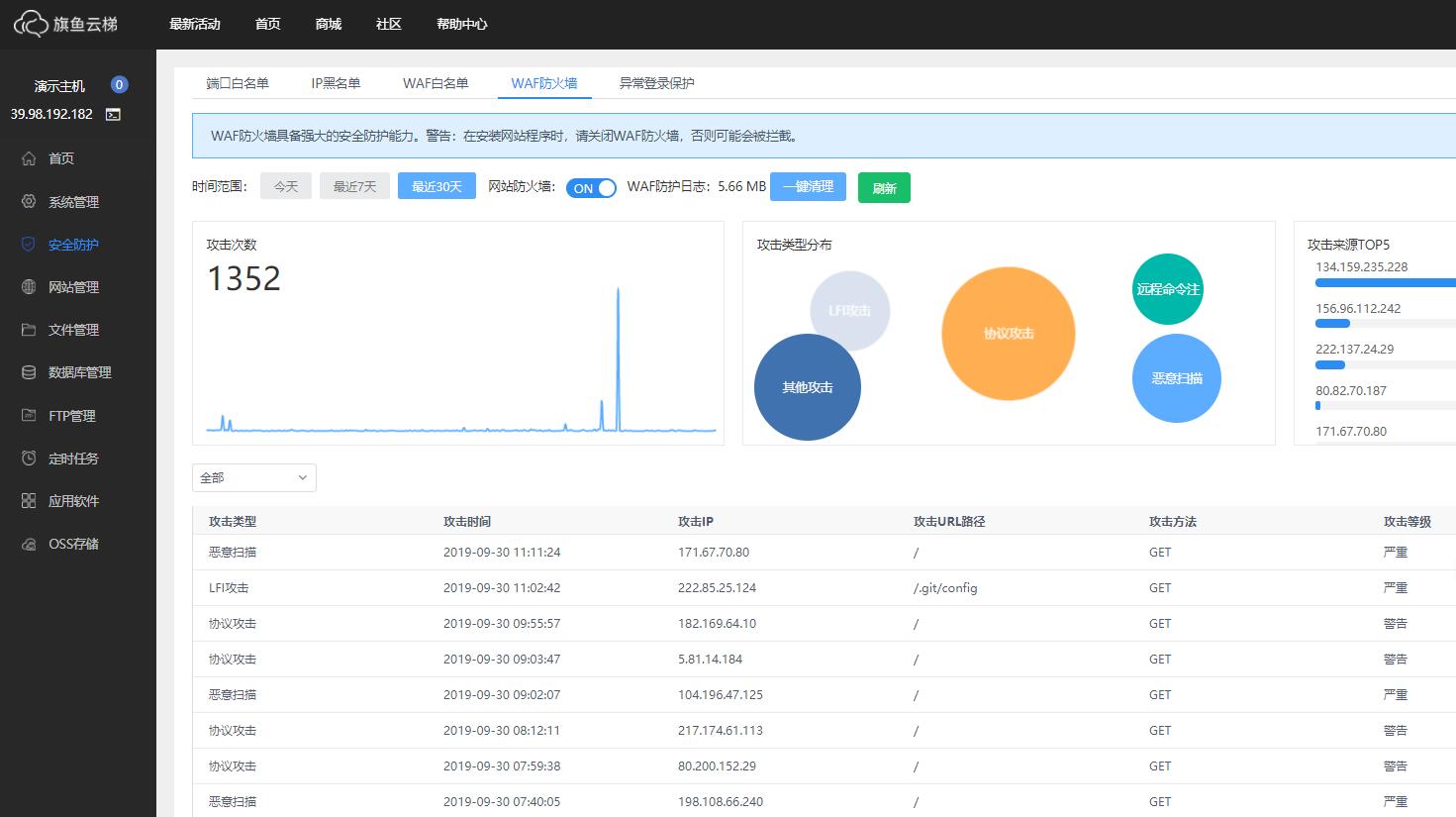Screen dimensions: 1456x817
Task: Click the attack IP 5.81.14.184 cell
Action: click(711, 660)
